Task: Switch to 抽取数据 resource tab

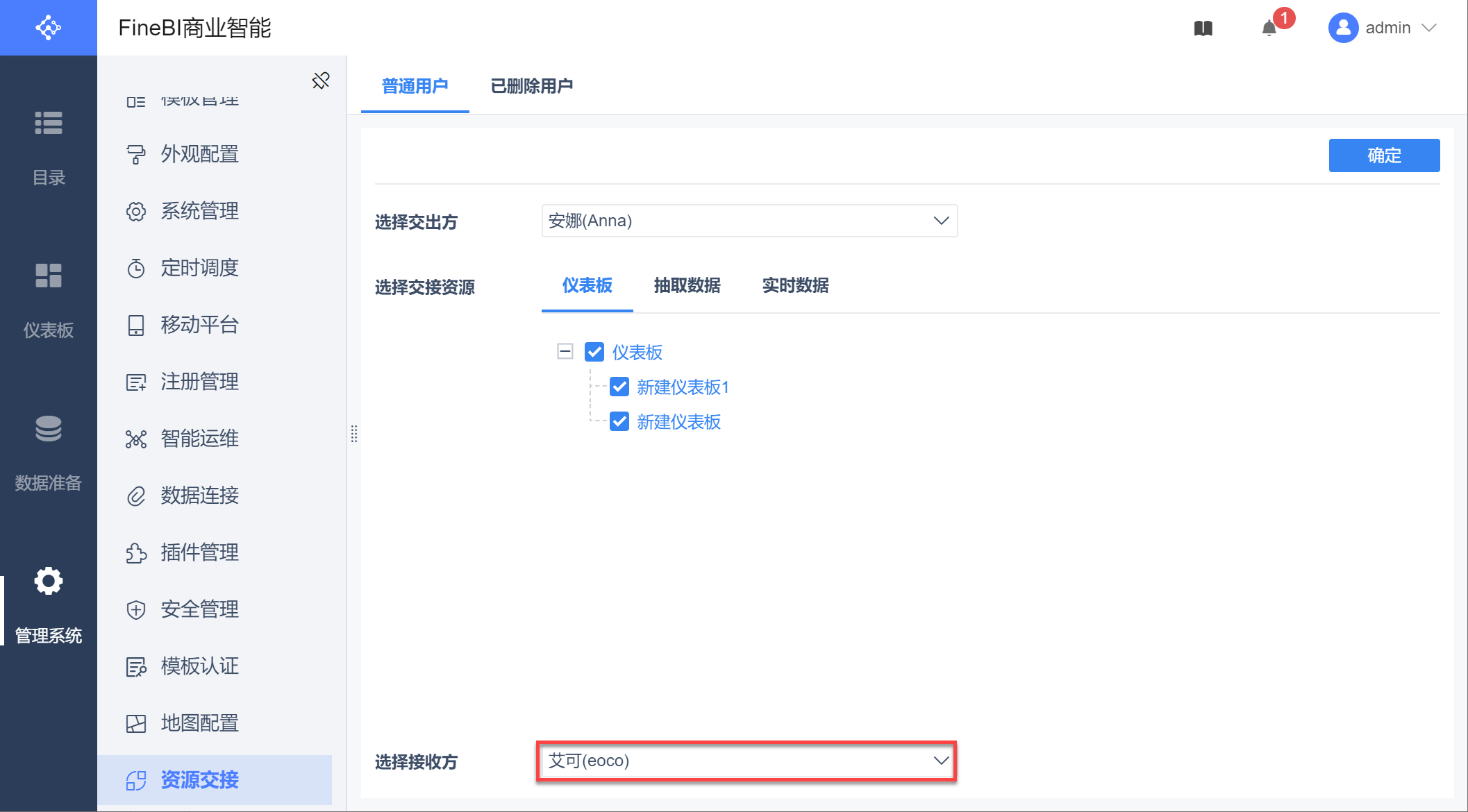Action: pos(687,285)
